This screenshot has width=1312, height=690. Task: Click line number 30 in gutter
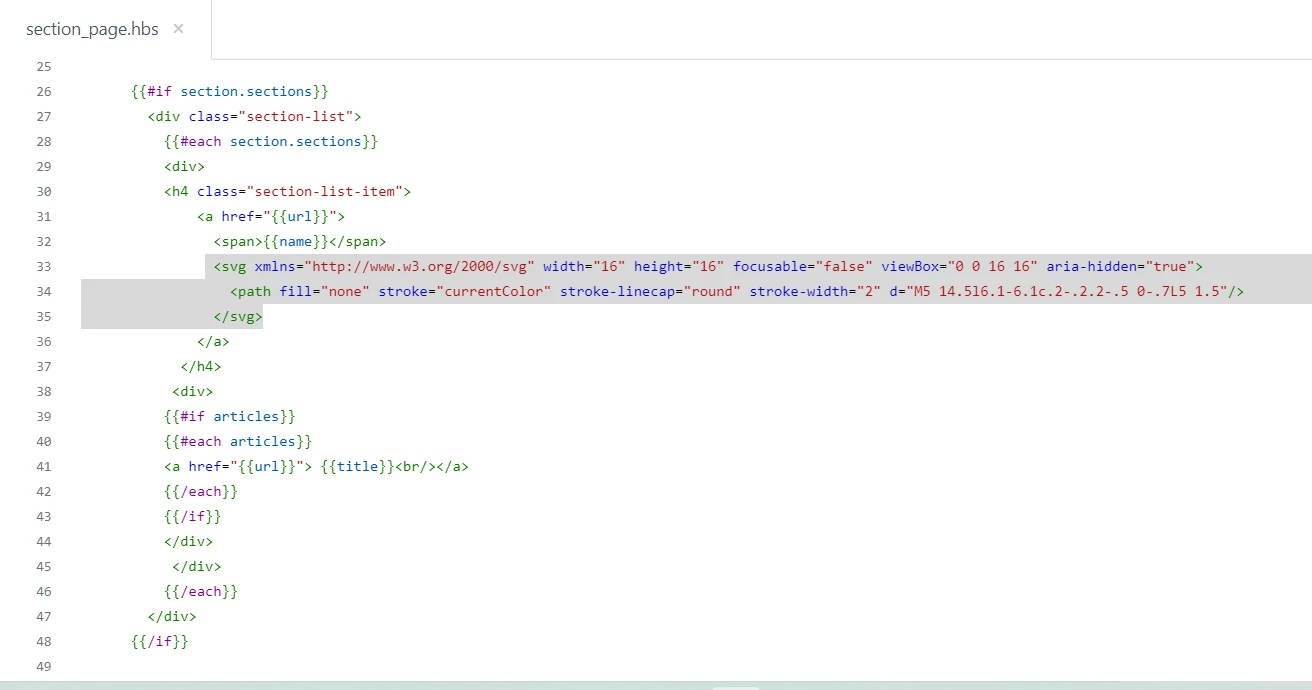tap(42, 192)
